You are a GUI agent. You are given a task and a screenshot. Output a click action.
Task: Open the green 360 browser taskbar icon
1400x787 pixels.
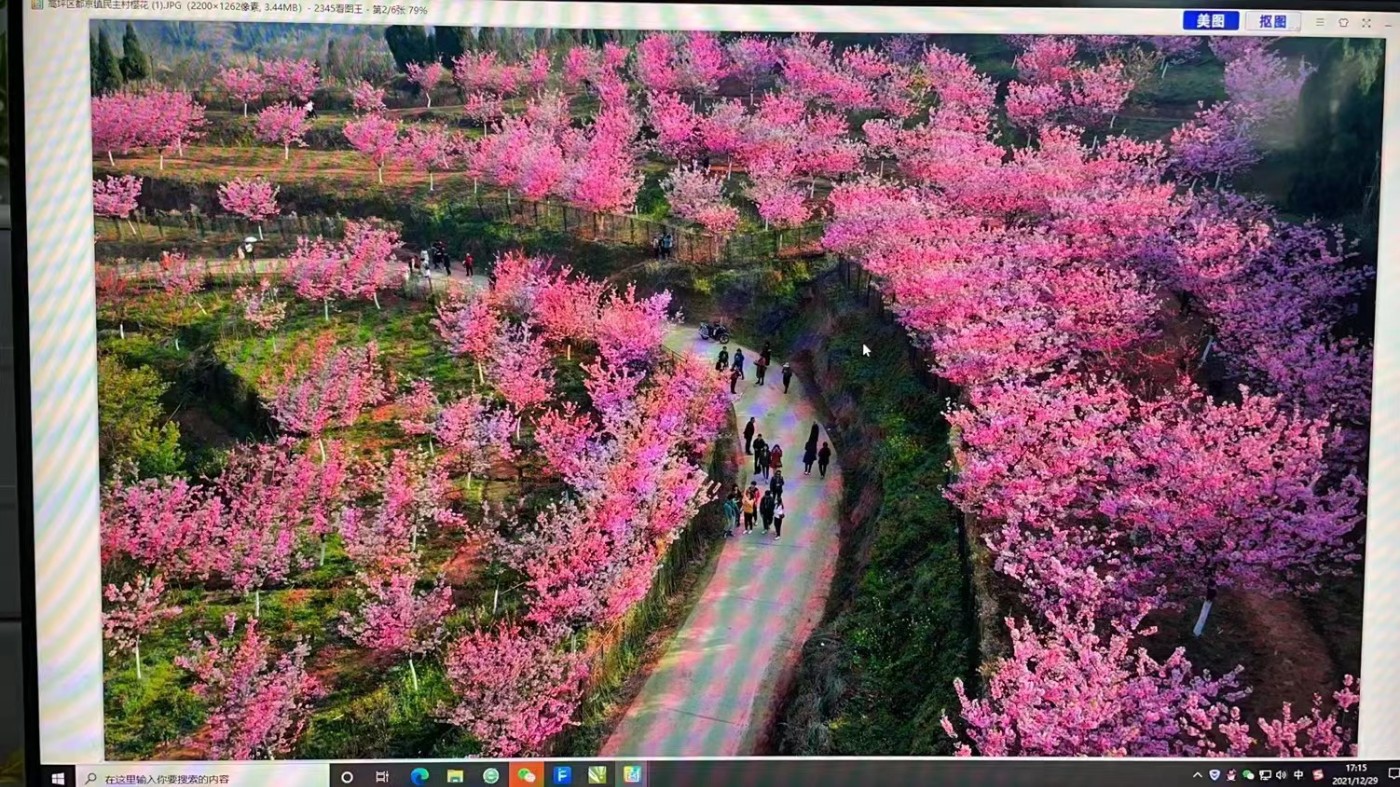[x=491, y=776]
